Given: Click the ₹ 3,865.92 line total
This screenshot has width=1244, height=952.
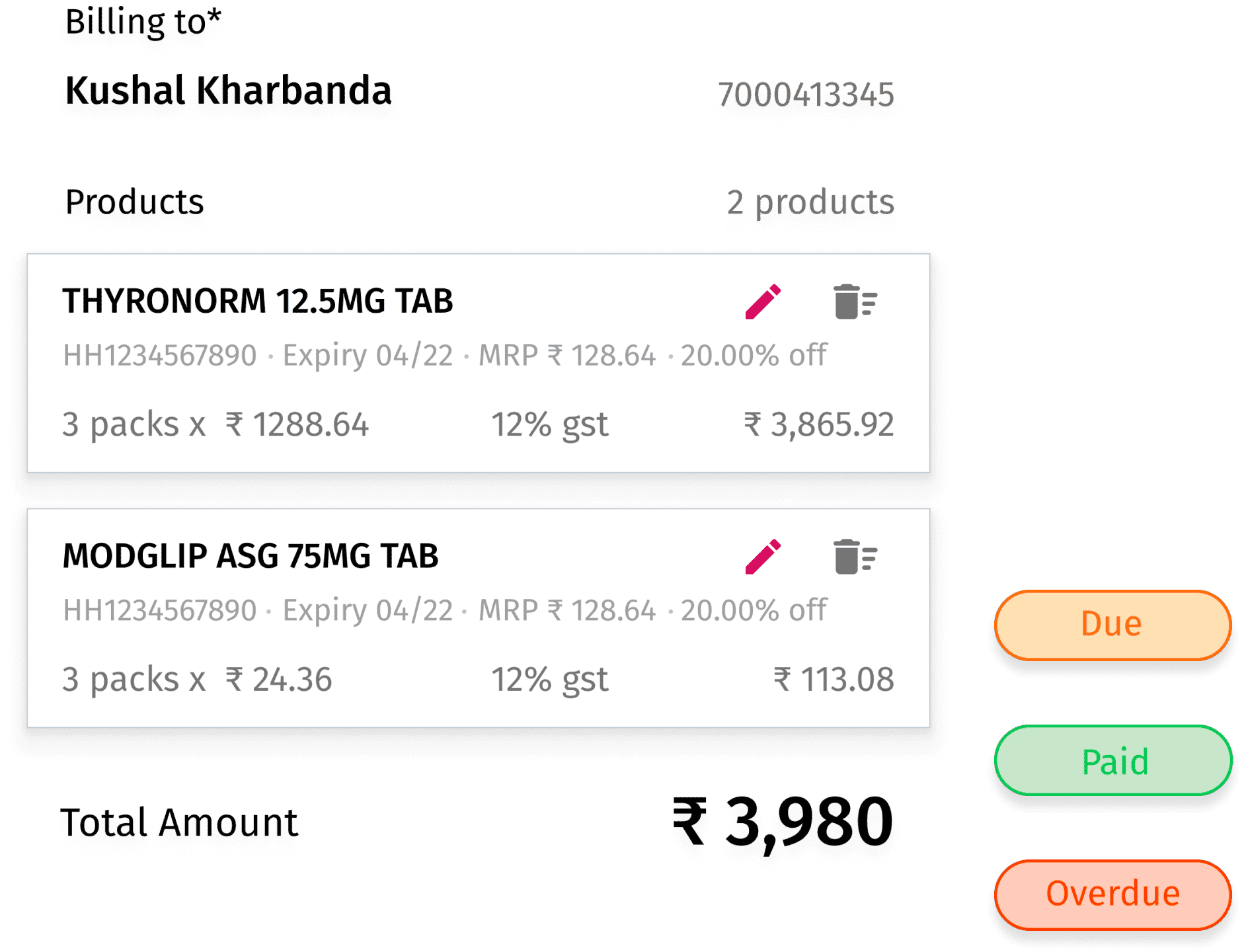Looking at the screenshot, I should pos(818,424).
